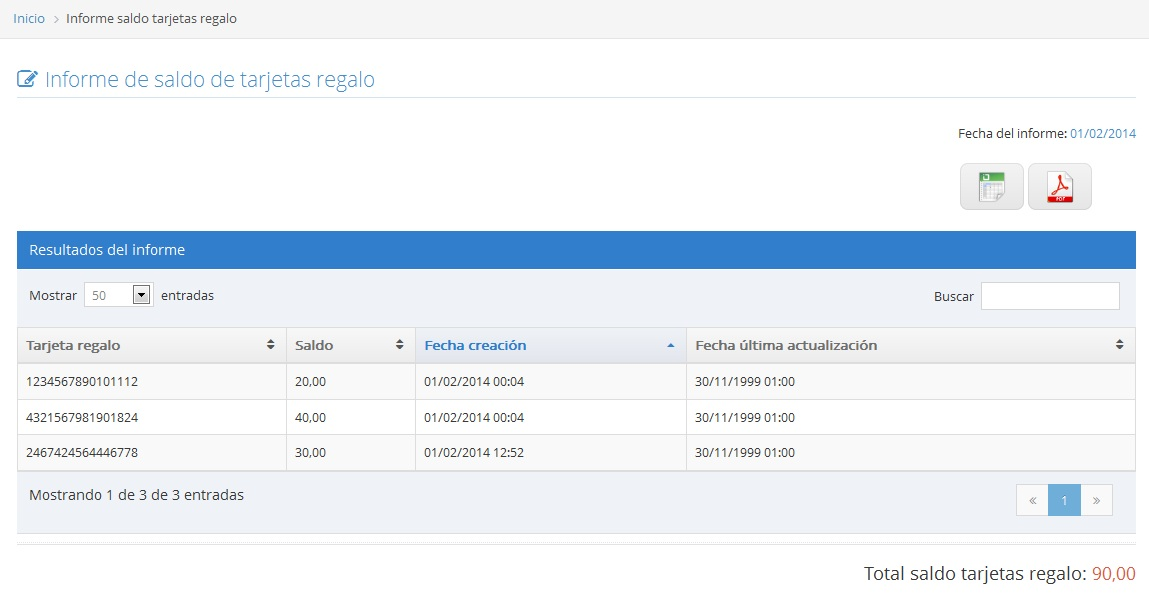Click the Informe saldo tarjetas regalo breadcrumb
The image size is (1149, 603).
(151, 18)
